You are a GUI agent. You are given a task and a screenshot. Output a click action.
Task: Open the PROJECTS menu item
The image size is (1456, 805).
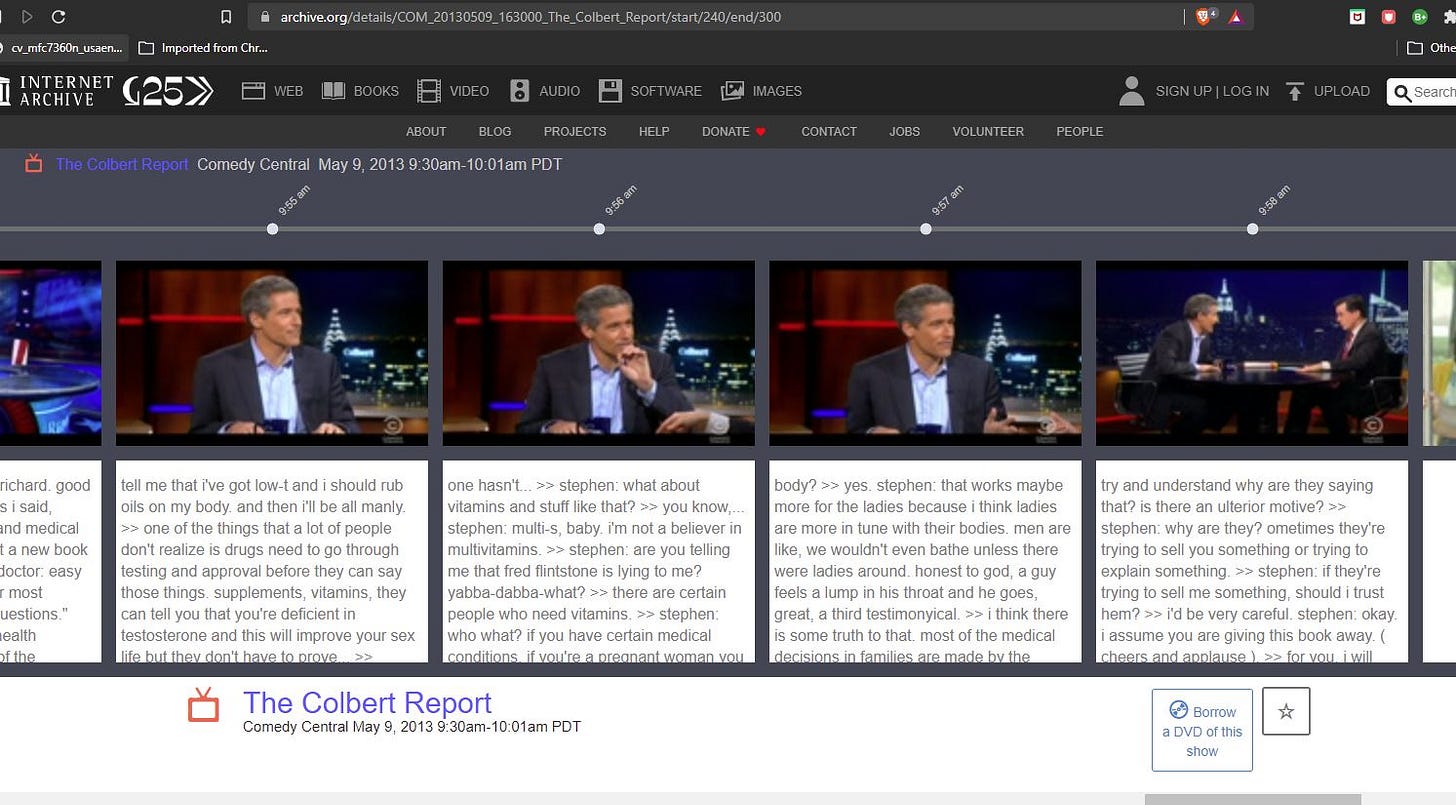575,131
